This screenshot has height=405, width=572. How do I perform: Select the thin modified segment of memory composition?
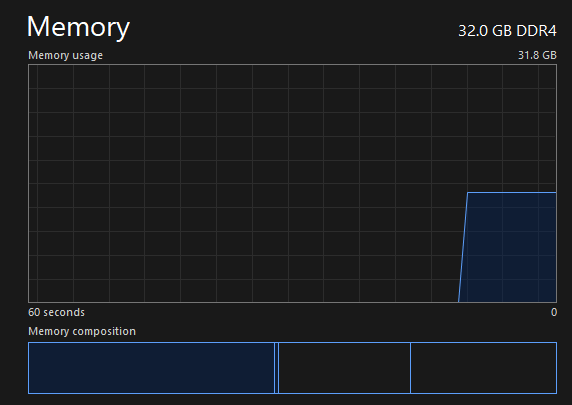(x=277, y=368)
